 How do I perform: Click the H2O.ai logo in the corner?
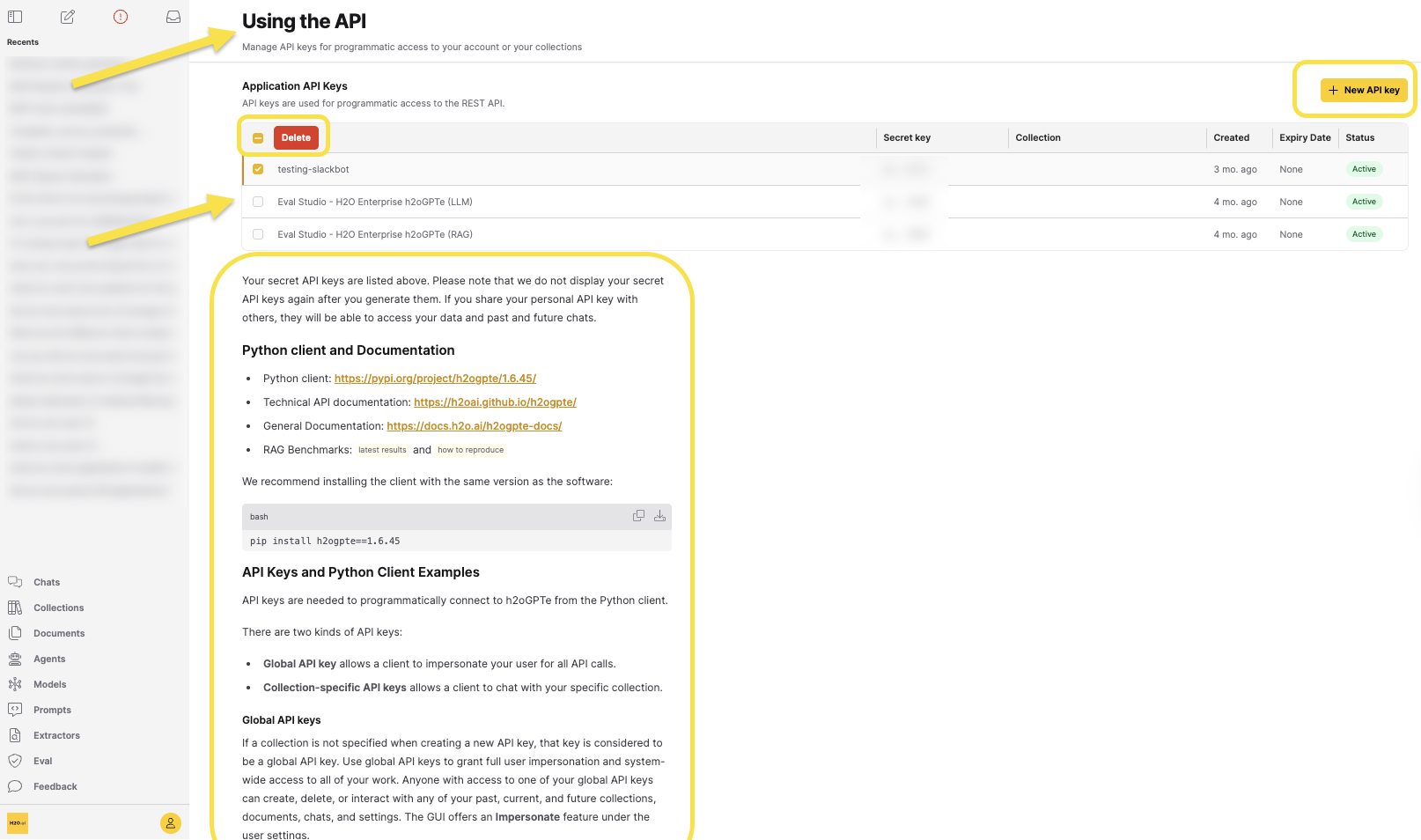(17, 822)
